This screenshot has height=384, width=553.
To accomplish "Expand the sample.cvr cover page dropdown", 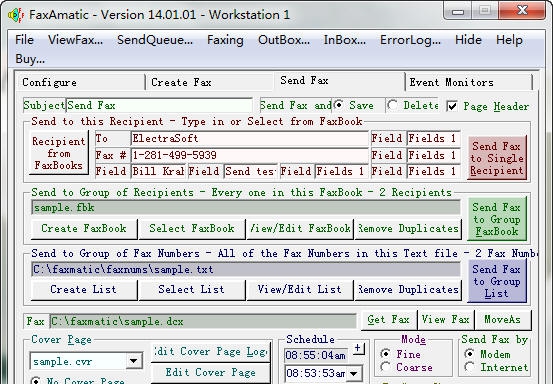I will [x=134, y=361].
